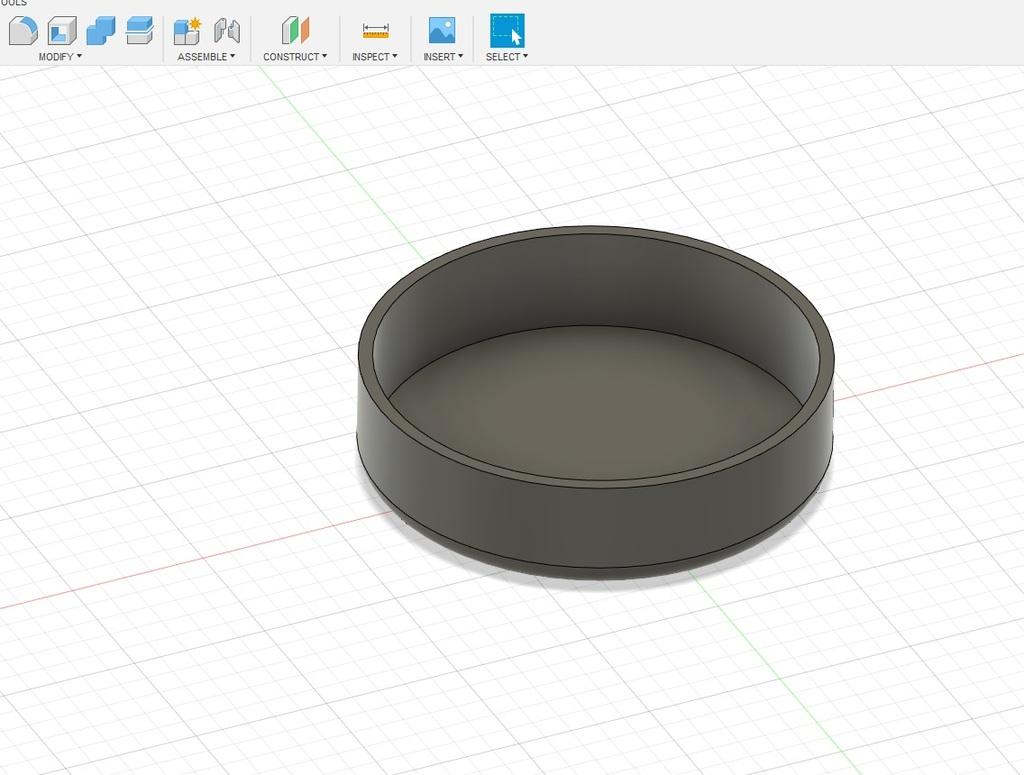
Task: Open the MODIFY dropdown menu
Action: tap(60, 57)
